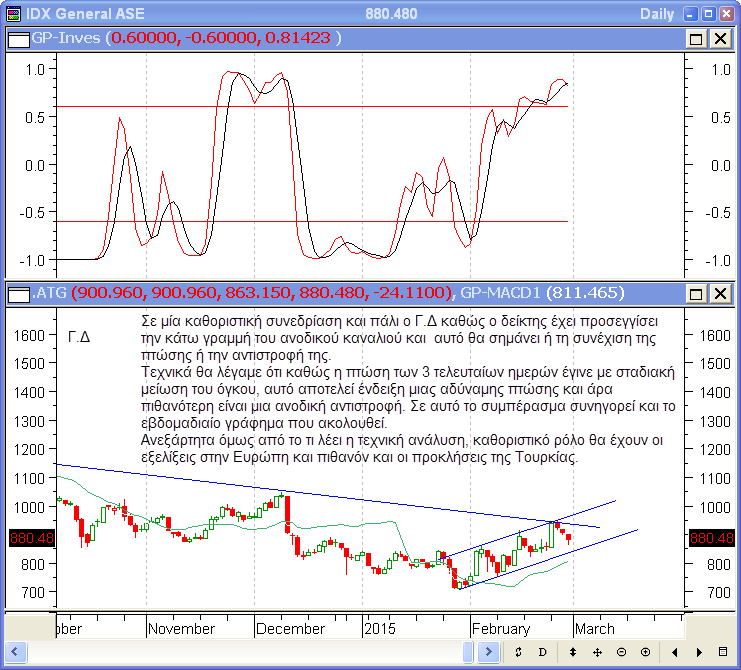Viewport: 741px width, 670px height.
Task: Click the GP-Inves pane control box icon
Action: (x=19, y=39)
